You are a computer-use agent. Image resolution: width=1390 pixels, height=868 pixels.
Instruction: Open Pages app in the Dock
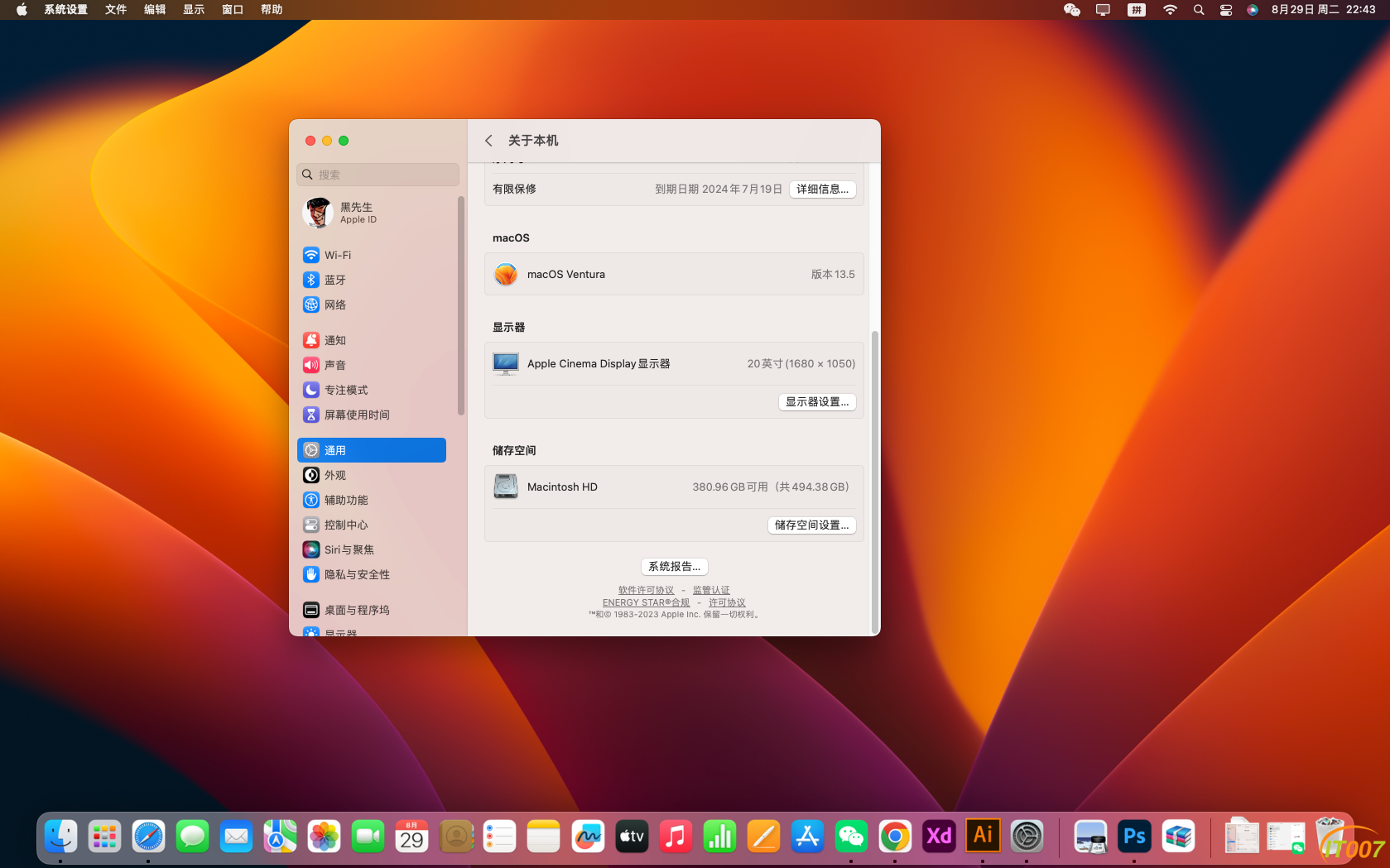(763, 837)
